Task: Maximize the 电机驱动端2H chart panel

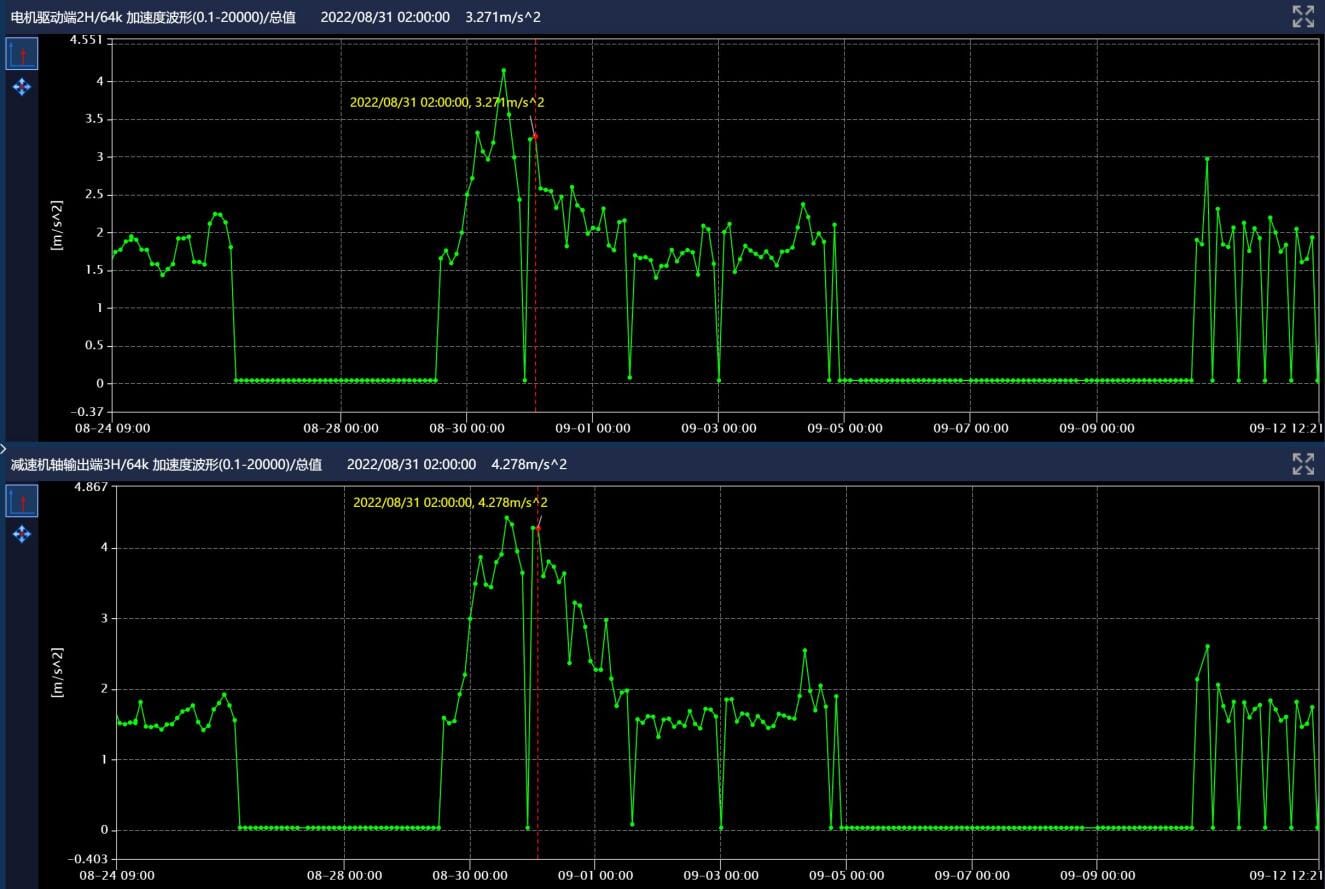Action: click(x=1302, y=16)
